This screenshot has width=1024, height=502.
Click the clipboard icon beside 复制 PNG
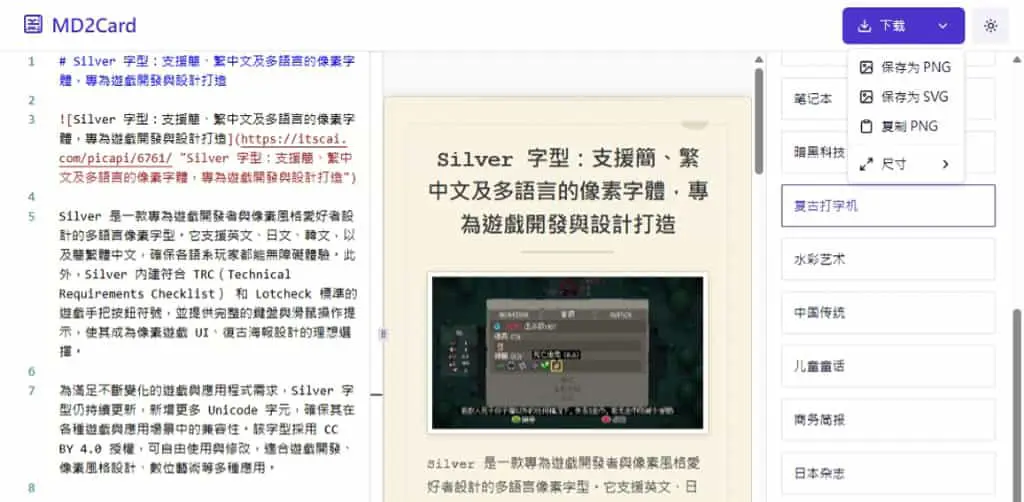(x=866, y=126)
